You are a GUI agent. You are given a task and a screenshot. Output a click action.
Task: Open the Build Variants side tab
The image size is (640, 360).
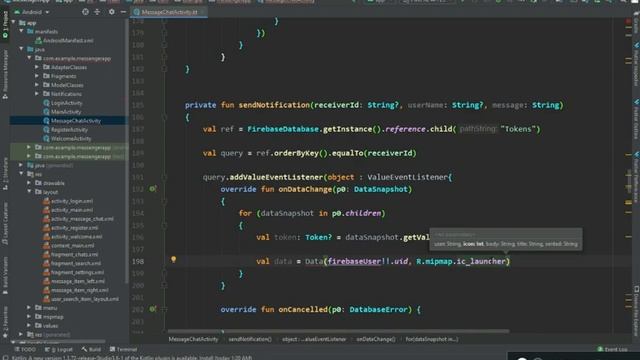[x=5, y=276]
